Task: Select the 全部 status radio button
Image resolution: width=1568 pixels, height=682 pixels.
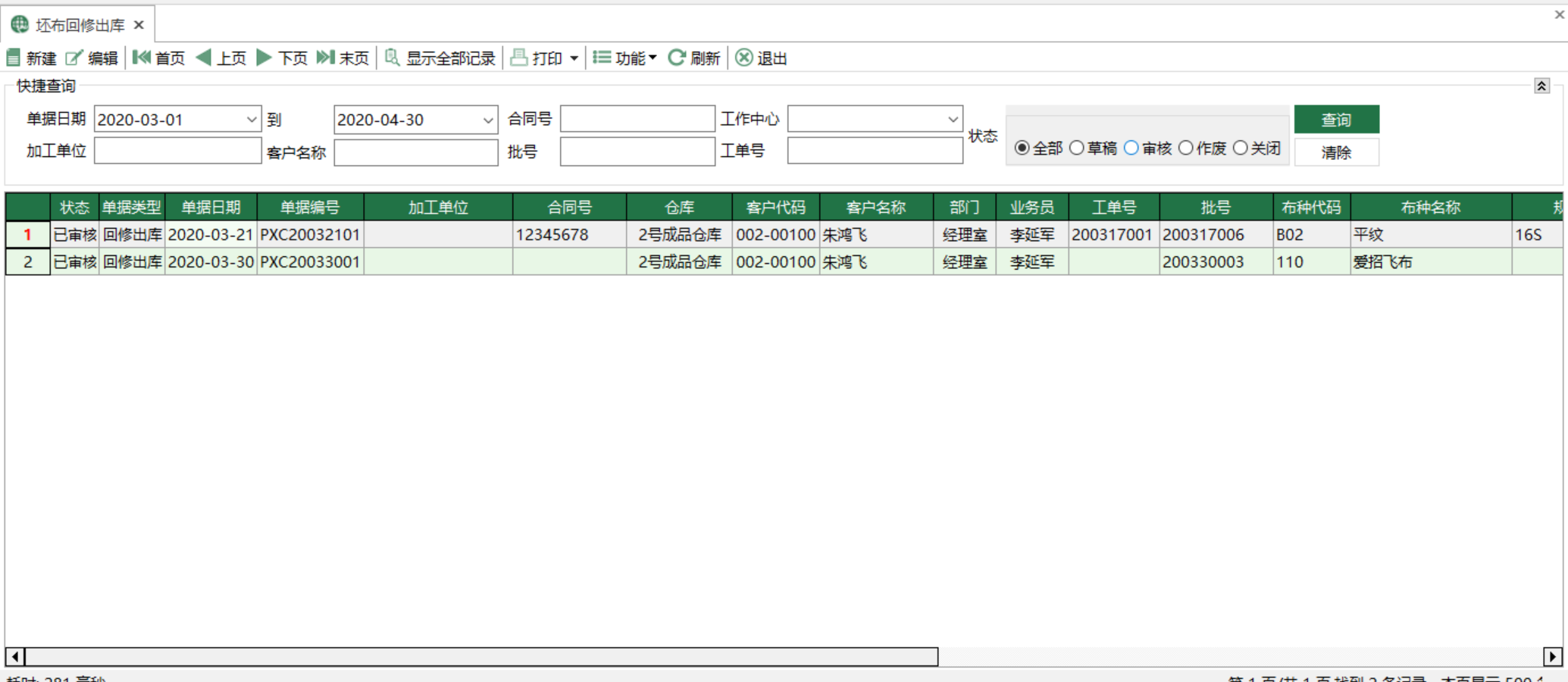Action: pyautogui.click(x=1022, y=148)
